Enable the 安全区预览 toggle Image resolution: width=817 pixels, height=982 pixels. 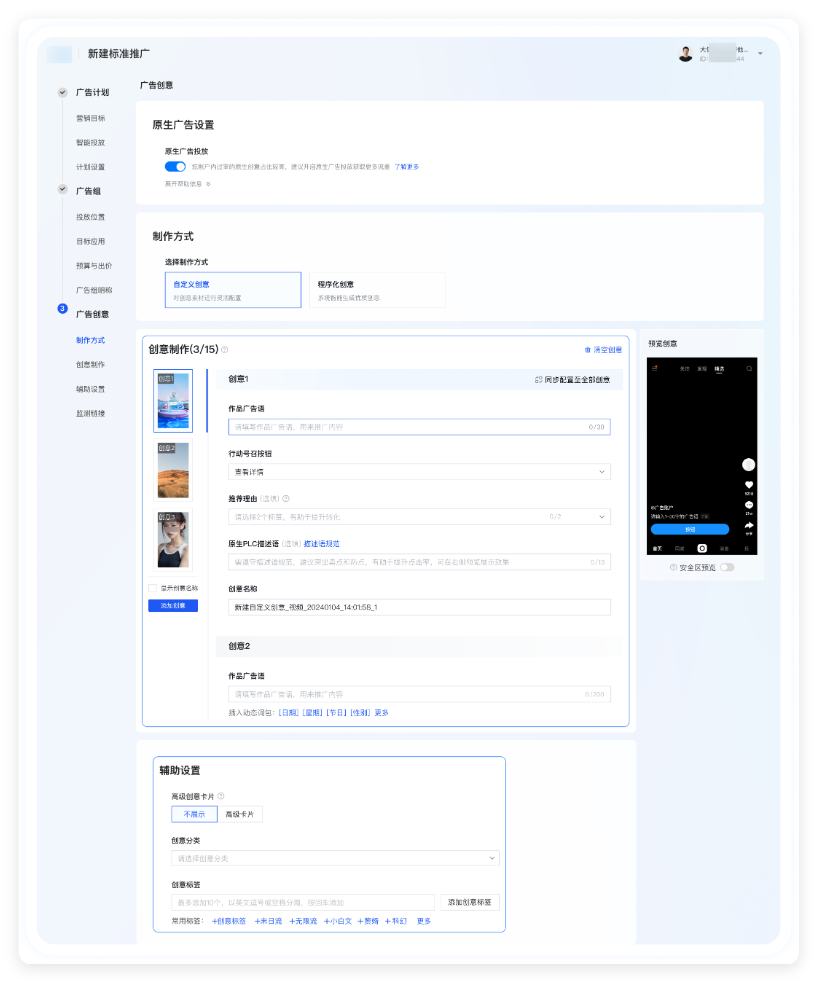(x=726, y=567)
